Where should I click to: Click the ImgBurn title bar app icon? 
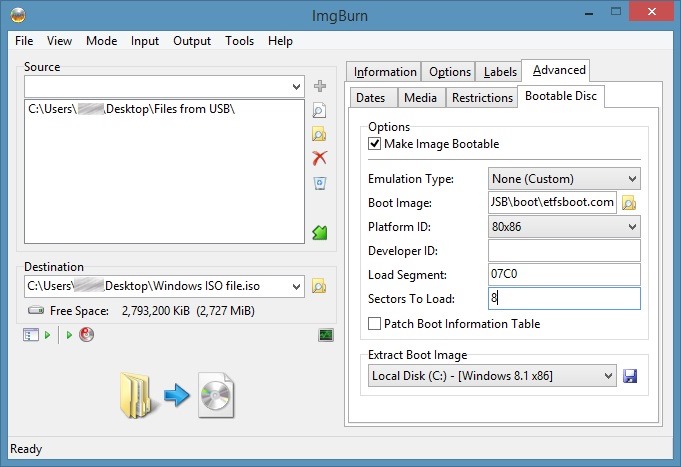(18, 16)
